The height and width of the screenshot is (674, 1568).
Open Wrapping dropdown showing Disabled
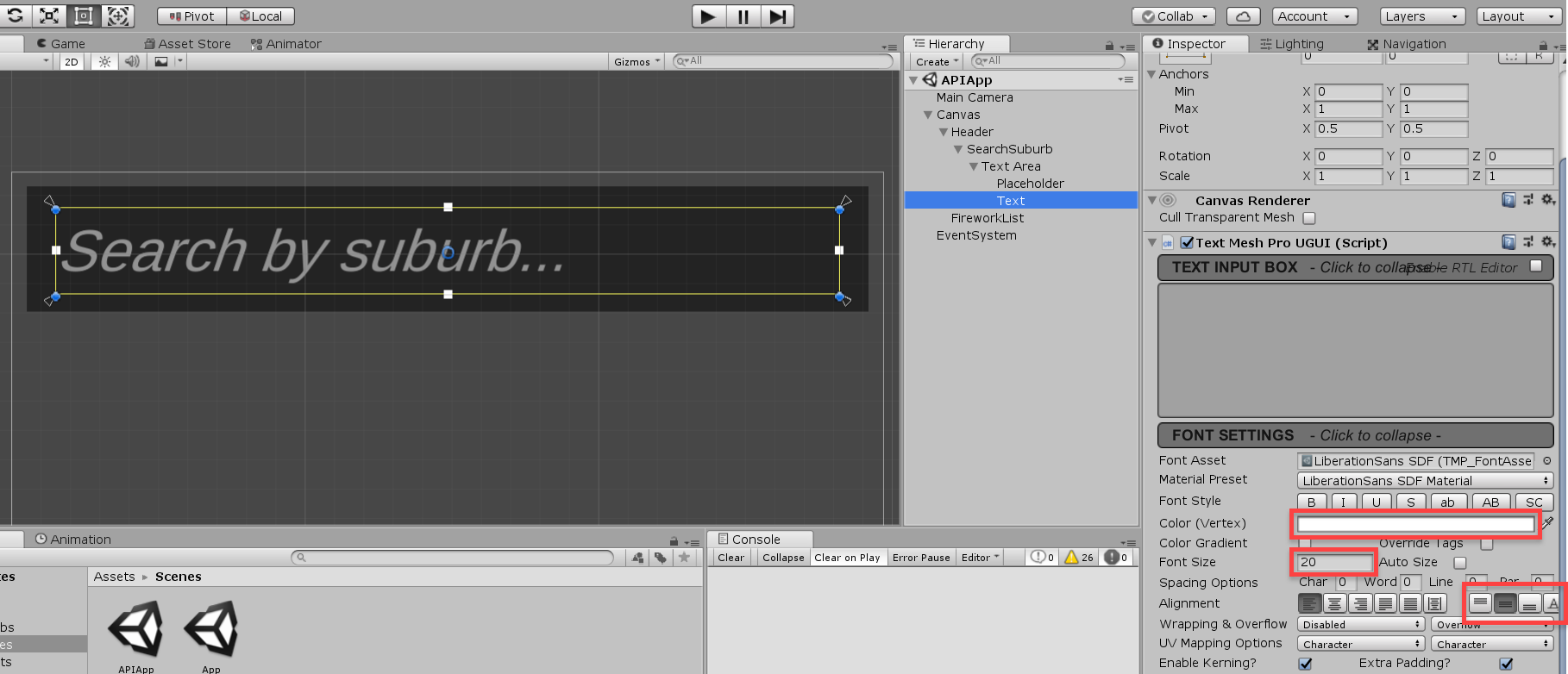[1361, 624]
